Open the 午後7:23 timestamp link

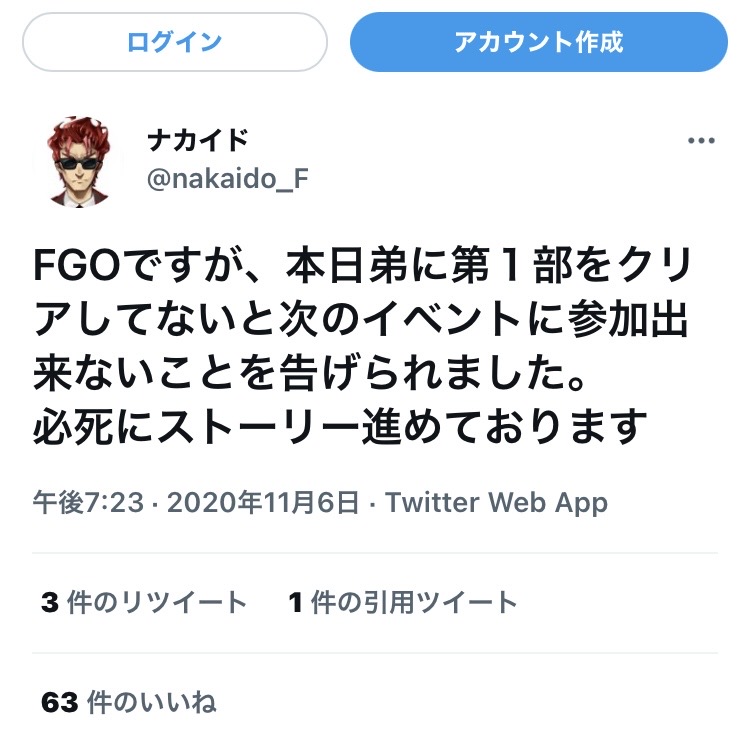pyautogui.click(x=88, y=502)
